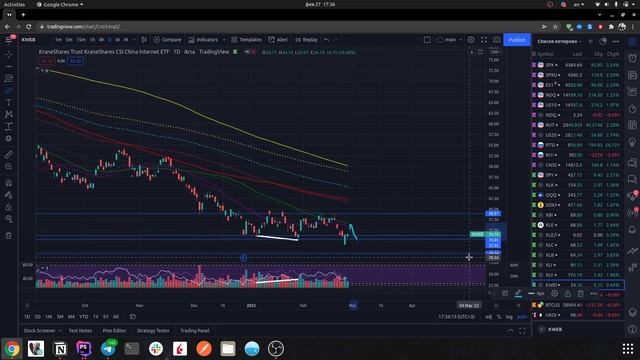Viewport: 640px width, 360px height.
Task: Select RUT row in watchlist
Action: coord(578,125)
